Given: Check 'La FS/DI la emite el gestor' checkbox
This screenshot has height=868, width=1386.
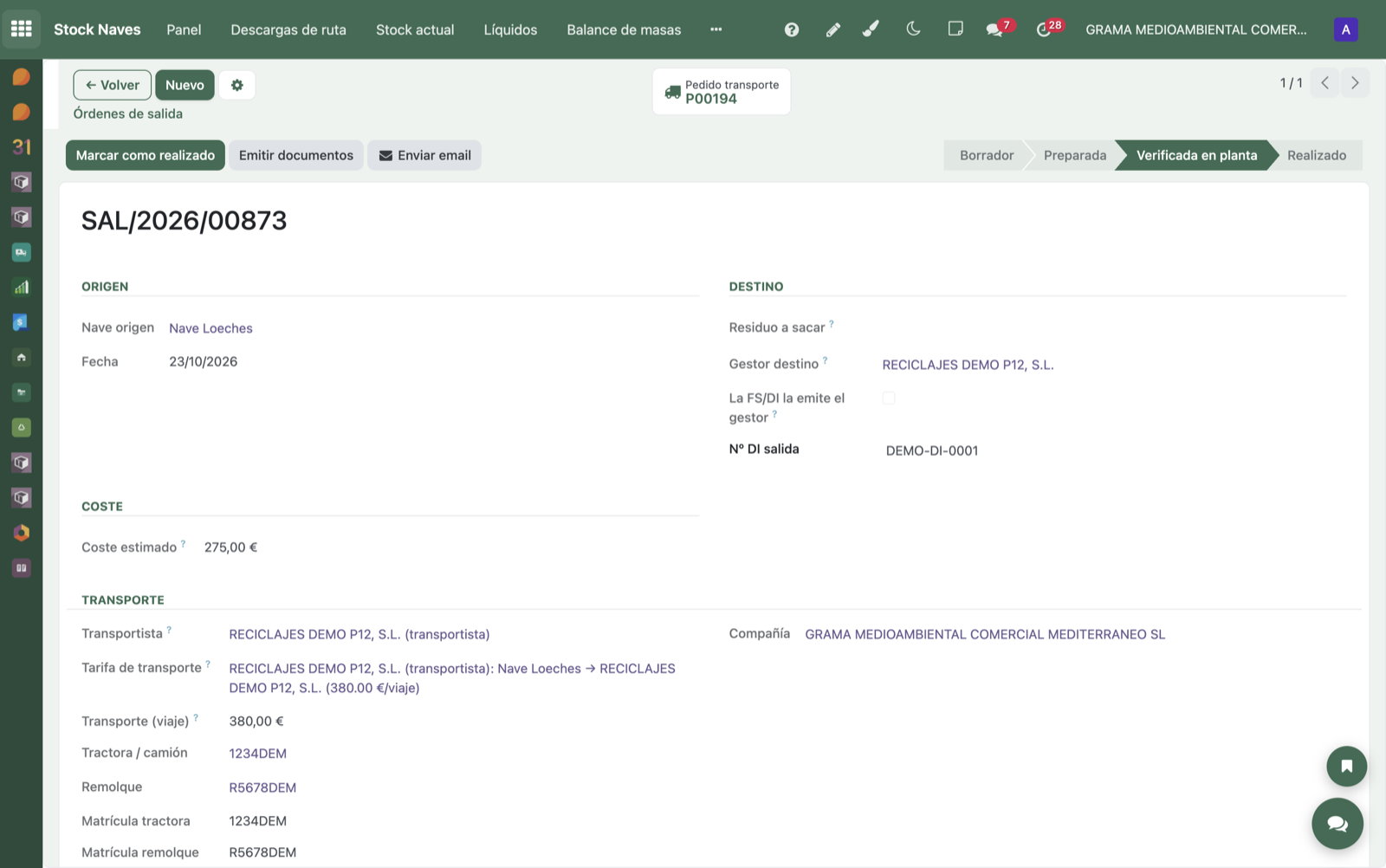Looking at the screenshot, I should pos(889,398).
